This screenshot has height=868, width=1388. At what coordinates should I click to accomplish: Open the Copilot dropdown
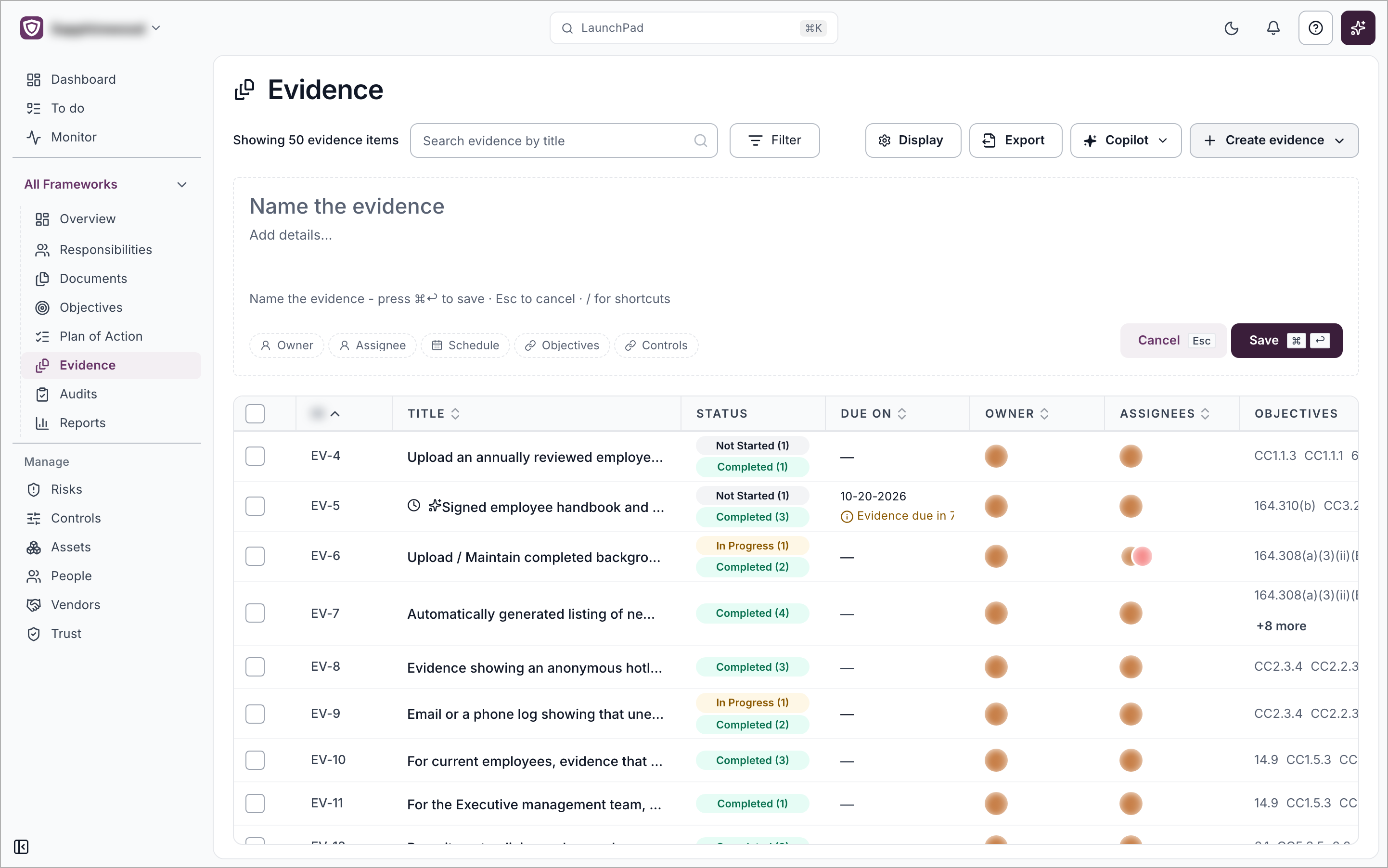click(1126, 140)
